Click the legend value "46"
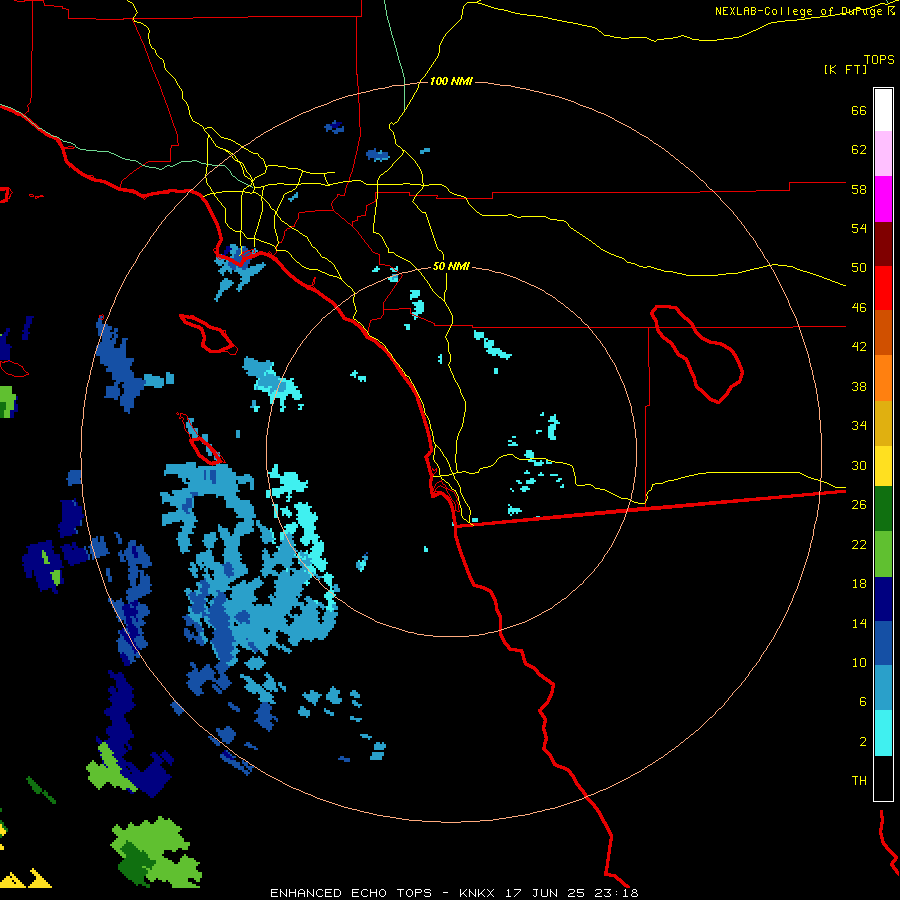The image size is (900, 900). (859, 308)
